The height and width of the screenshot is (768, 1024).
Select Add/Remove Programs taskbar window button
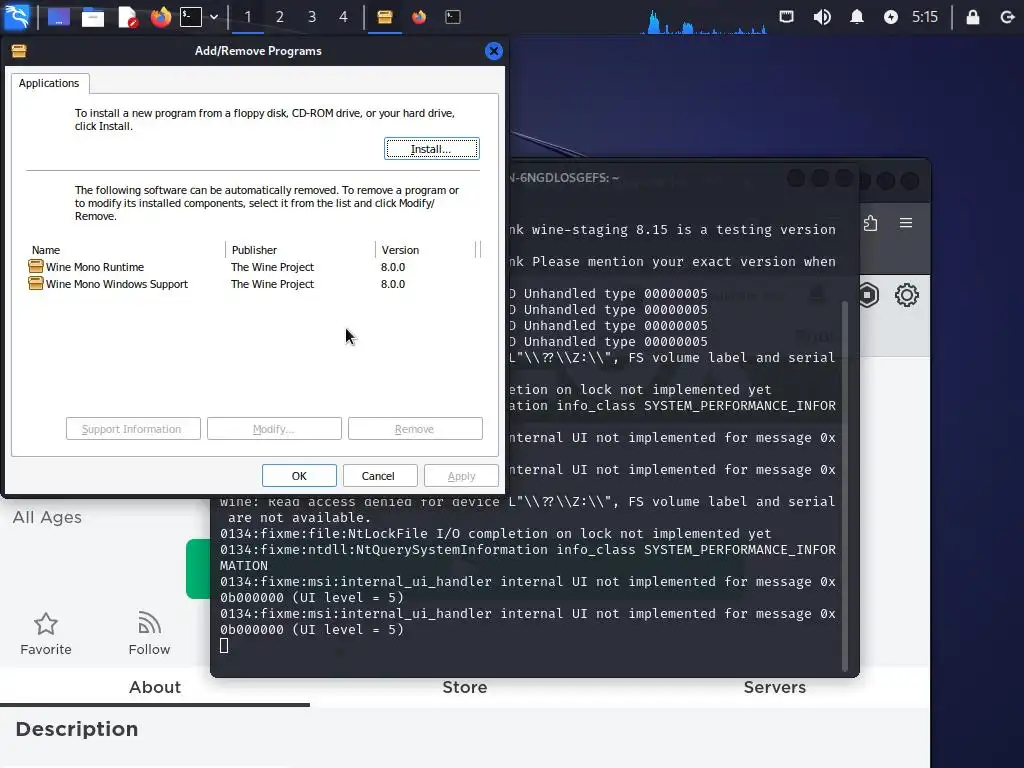tap(385, 17)
